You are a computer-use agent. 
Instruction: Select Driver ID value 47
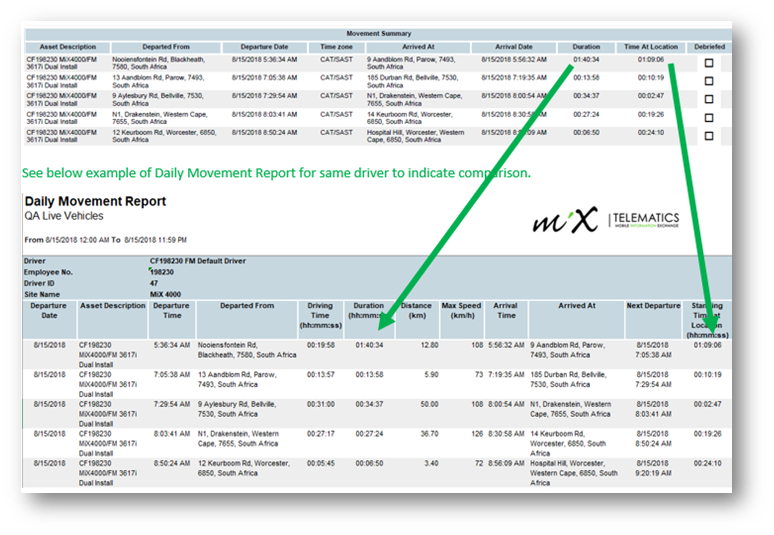point(154,283)
